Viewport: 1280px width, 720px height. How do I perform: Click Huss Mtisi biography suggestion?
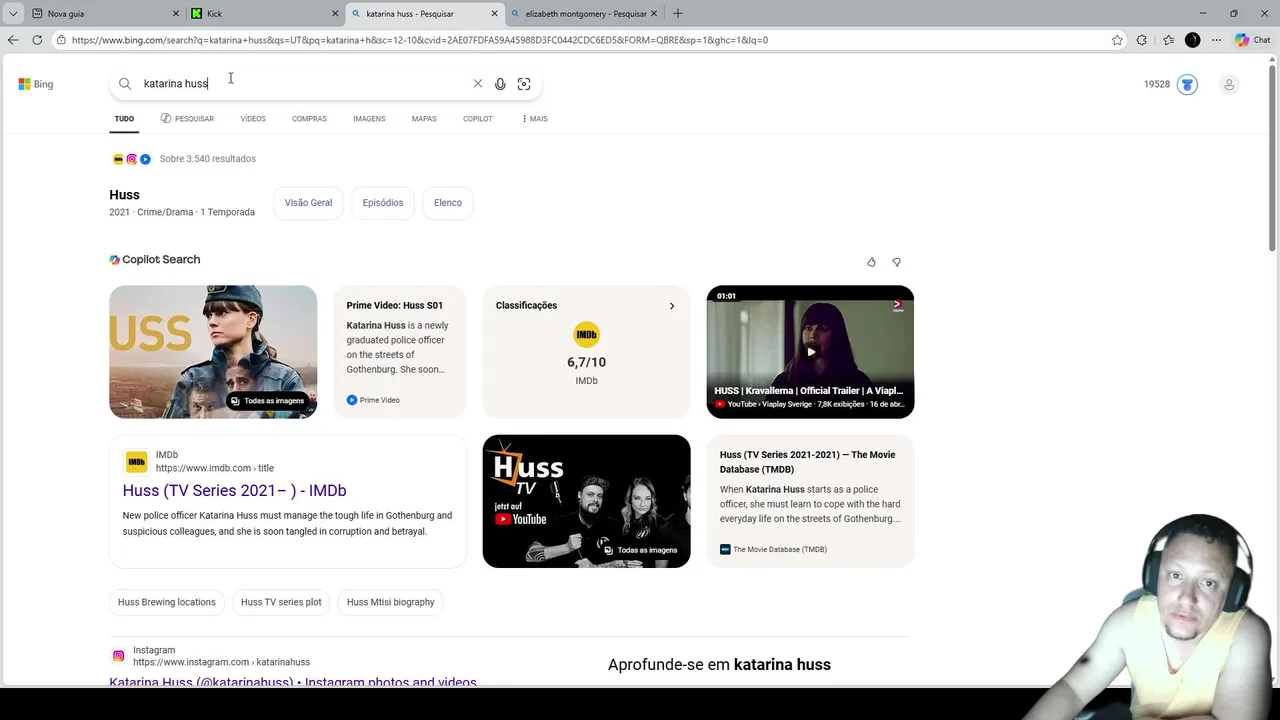390,602
